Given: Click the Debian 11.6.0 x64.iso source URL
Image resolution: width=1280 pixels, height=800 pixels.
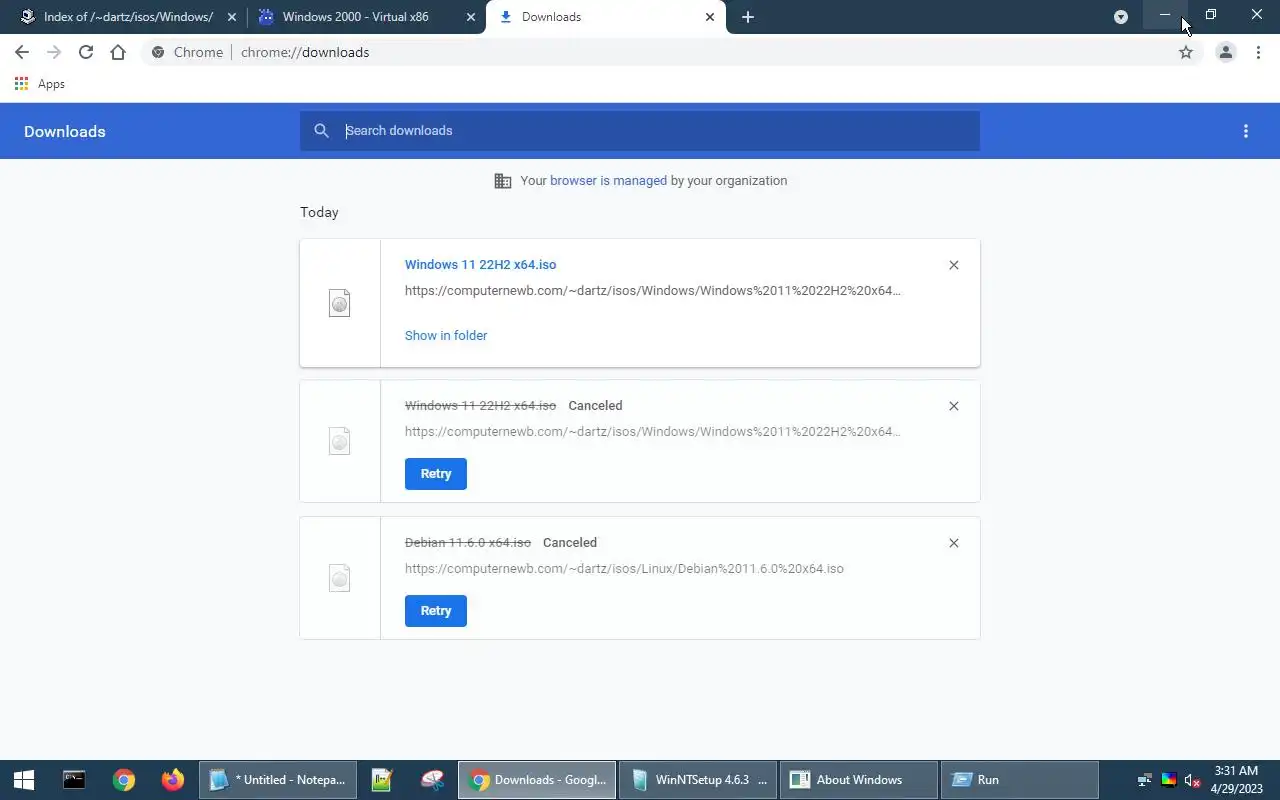Looking at the screenshot, I should [x=624, y=569].
